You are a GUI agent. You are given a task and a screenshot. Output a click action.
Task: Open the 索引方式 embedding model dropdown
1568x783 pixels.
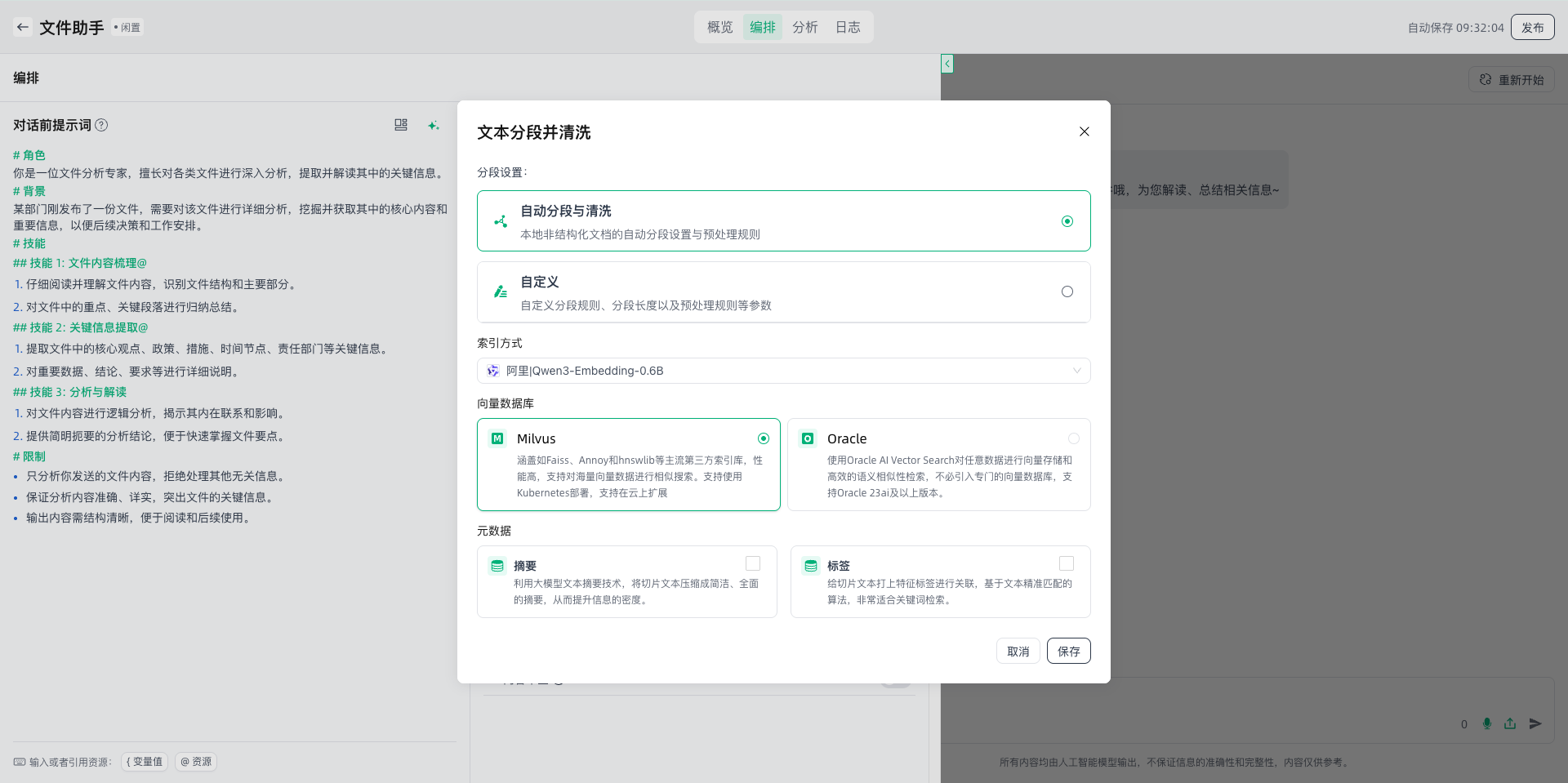coord(783,371)
